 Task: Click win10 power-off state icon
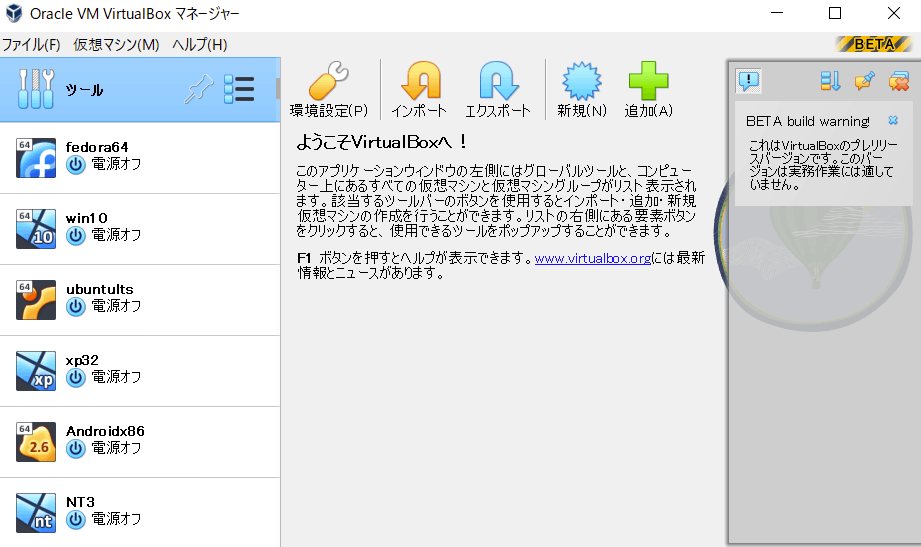click(76, 236)
